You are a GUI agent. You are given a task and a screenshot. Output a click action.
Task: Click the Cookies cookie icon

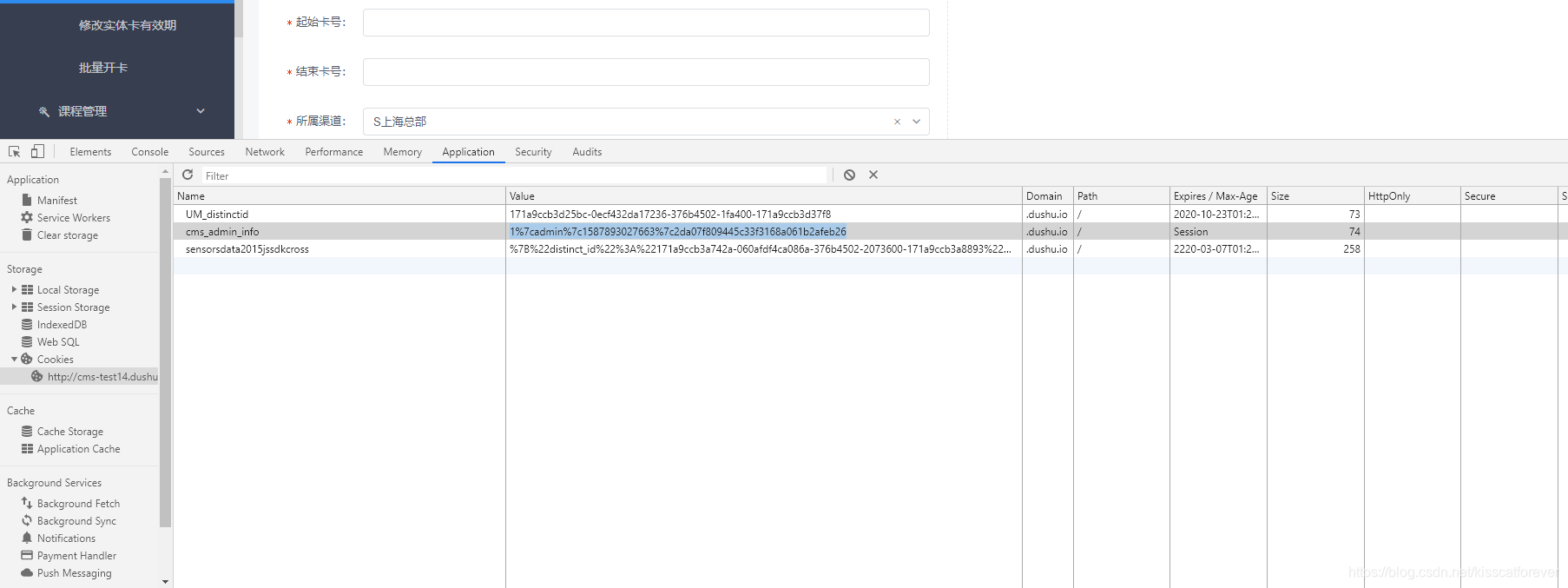coord(27,359)
